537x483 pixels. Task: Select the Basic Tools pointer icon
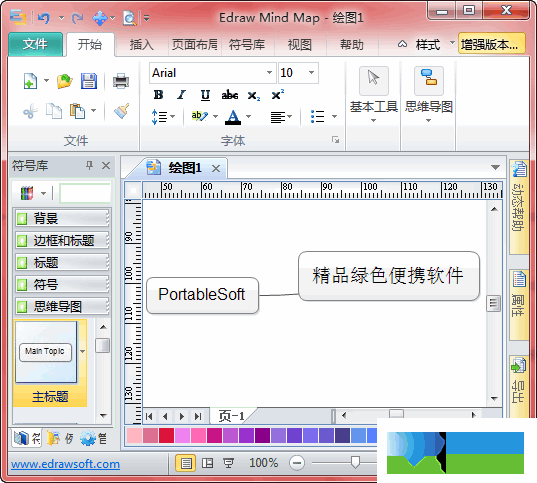pyautogui.click(x=374, y=80)
